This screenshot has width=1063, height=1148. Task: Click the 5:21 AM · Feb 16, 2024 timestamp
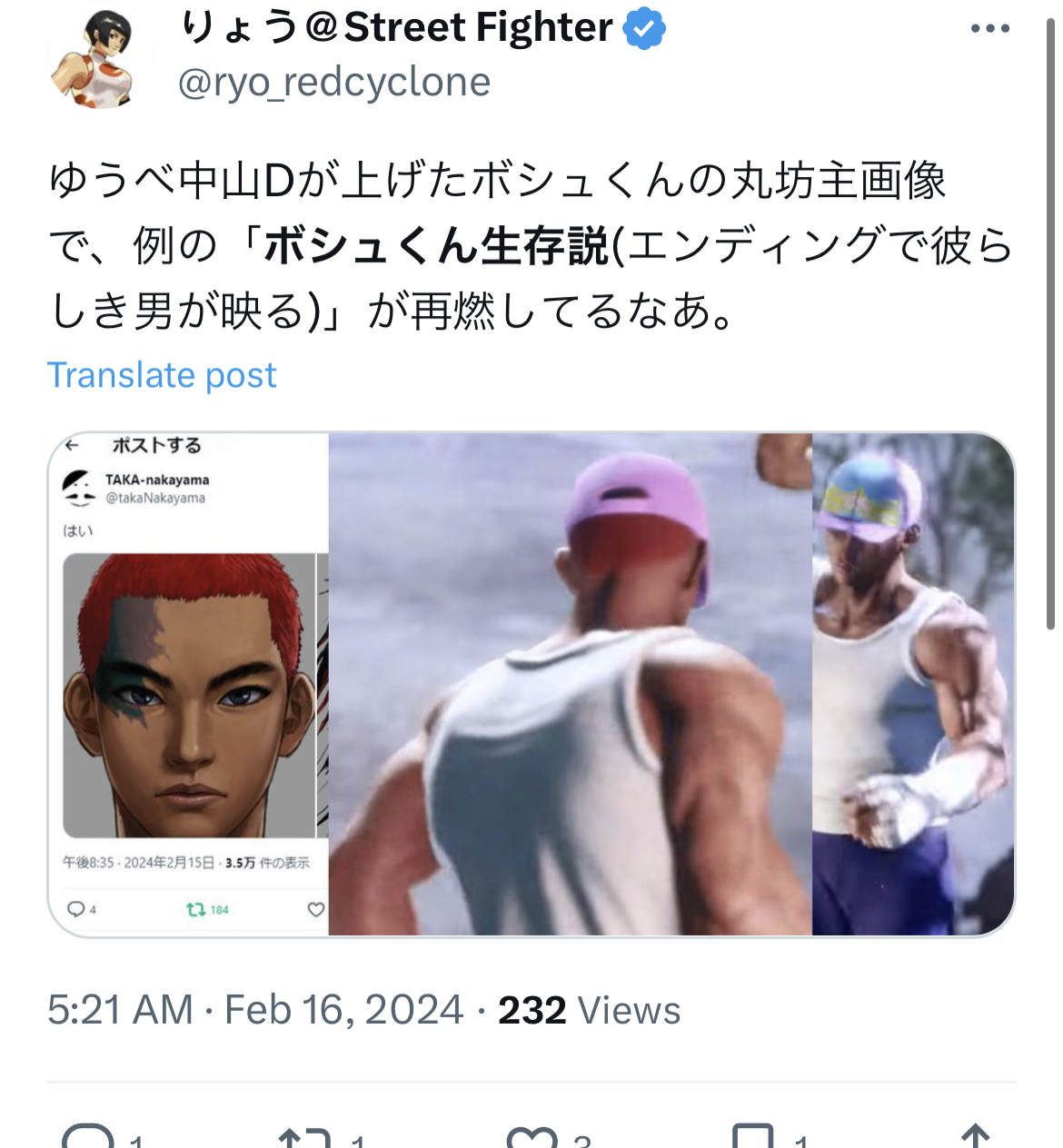point(255,1010)
